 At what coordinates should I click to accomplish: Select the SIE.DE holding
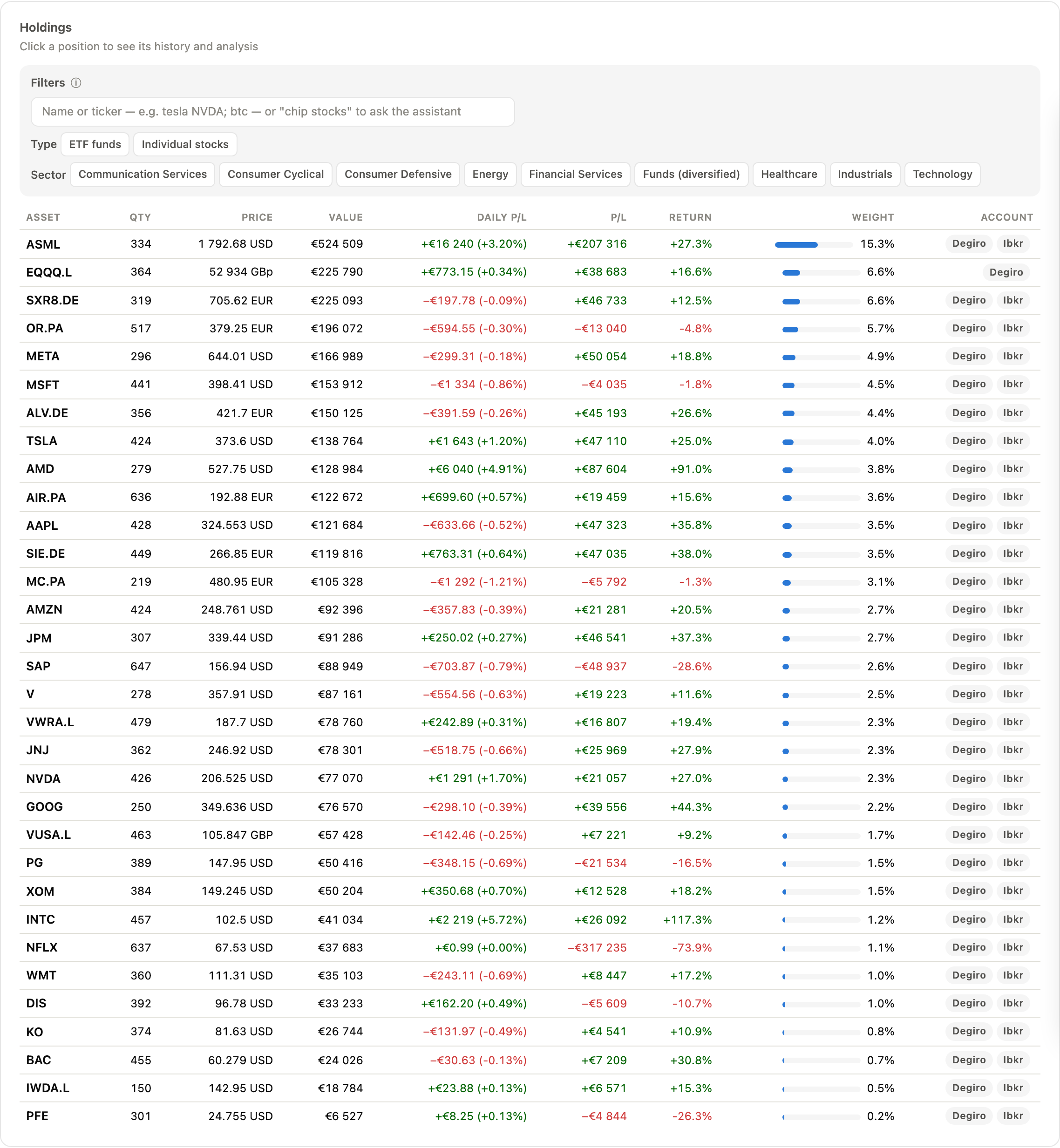[530, 554]
